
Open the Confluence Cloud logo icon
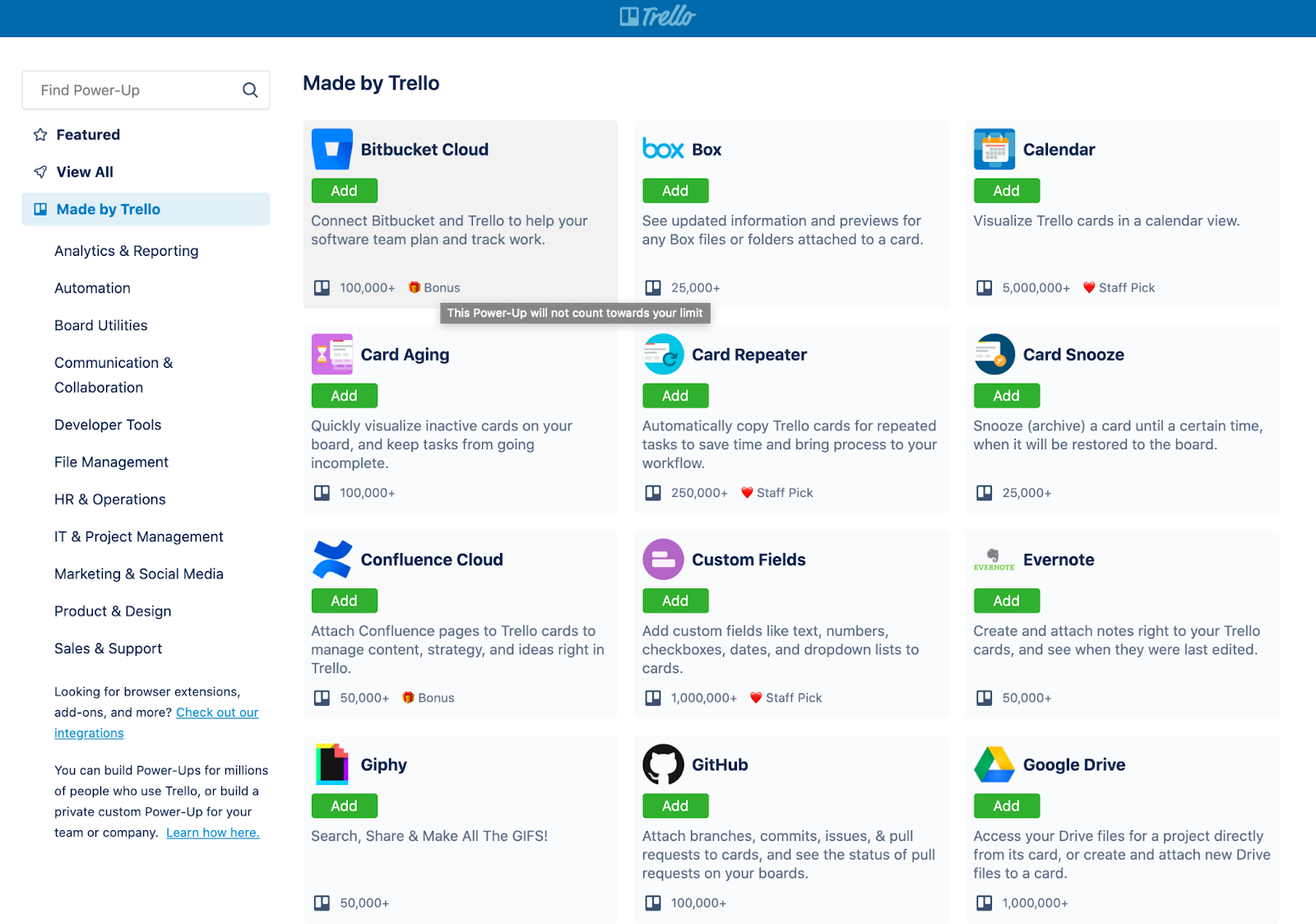click(332, 559)
